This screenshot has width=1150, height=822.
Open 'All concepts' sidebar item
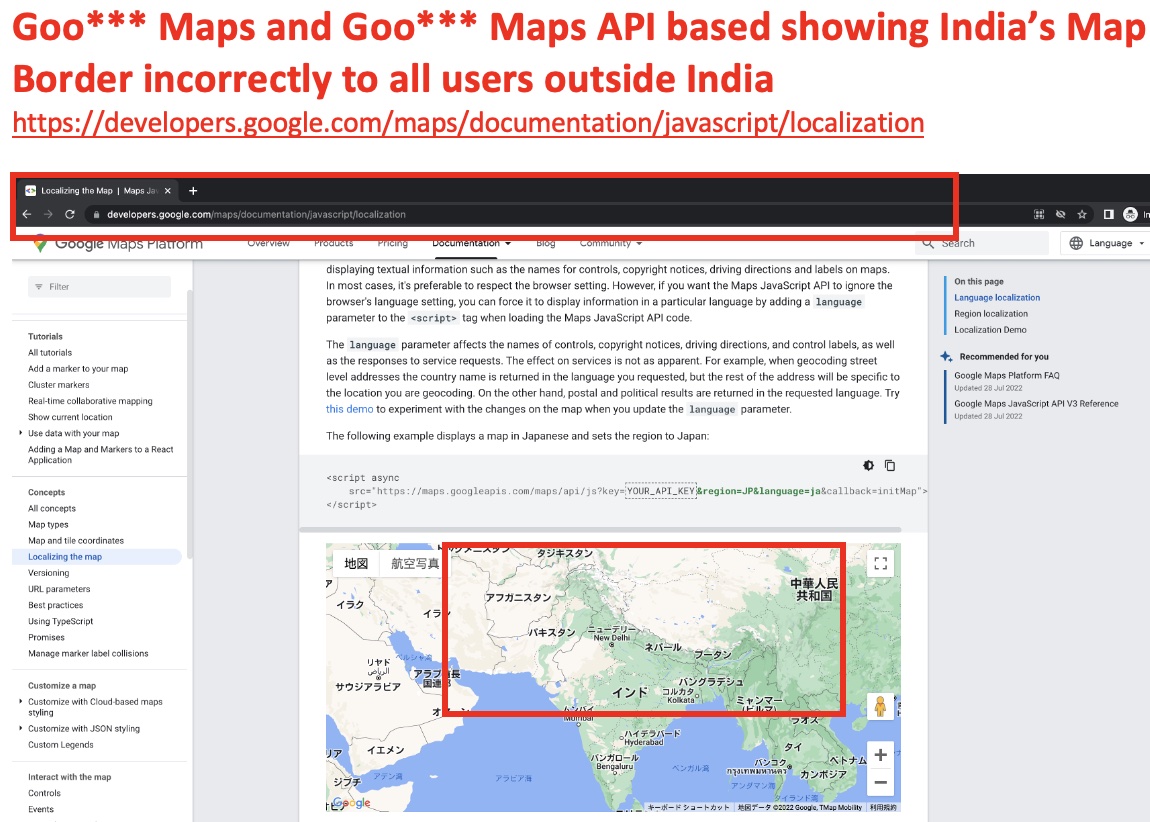tap(52, 509)
